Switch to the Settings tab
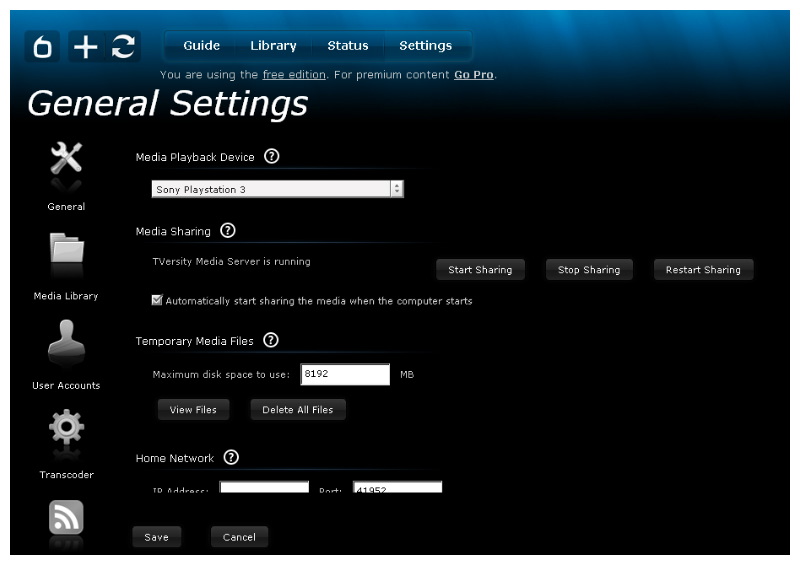The width and height of the screenshot is (800, 565). pos(426,46)
